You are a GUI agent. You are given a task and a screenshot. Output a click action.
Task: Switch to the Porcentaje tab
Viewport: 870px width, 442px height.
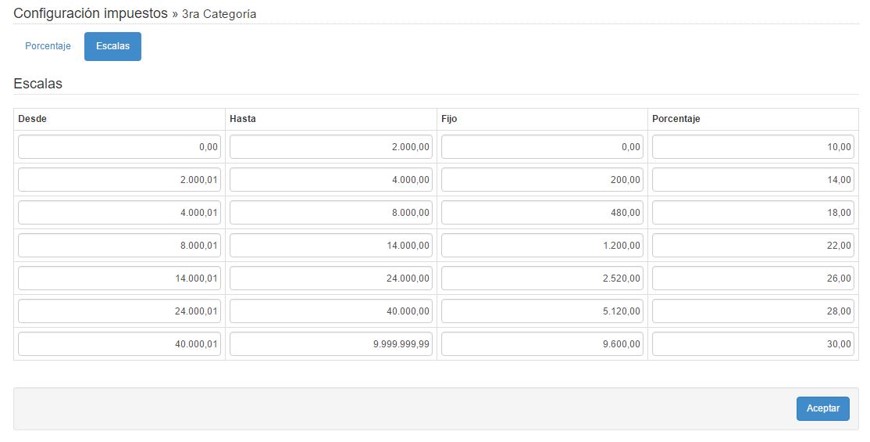[x=48, y=47]
